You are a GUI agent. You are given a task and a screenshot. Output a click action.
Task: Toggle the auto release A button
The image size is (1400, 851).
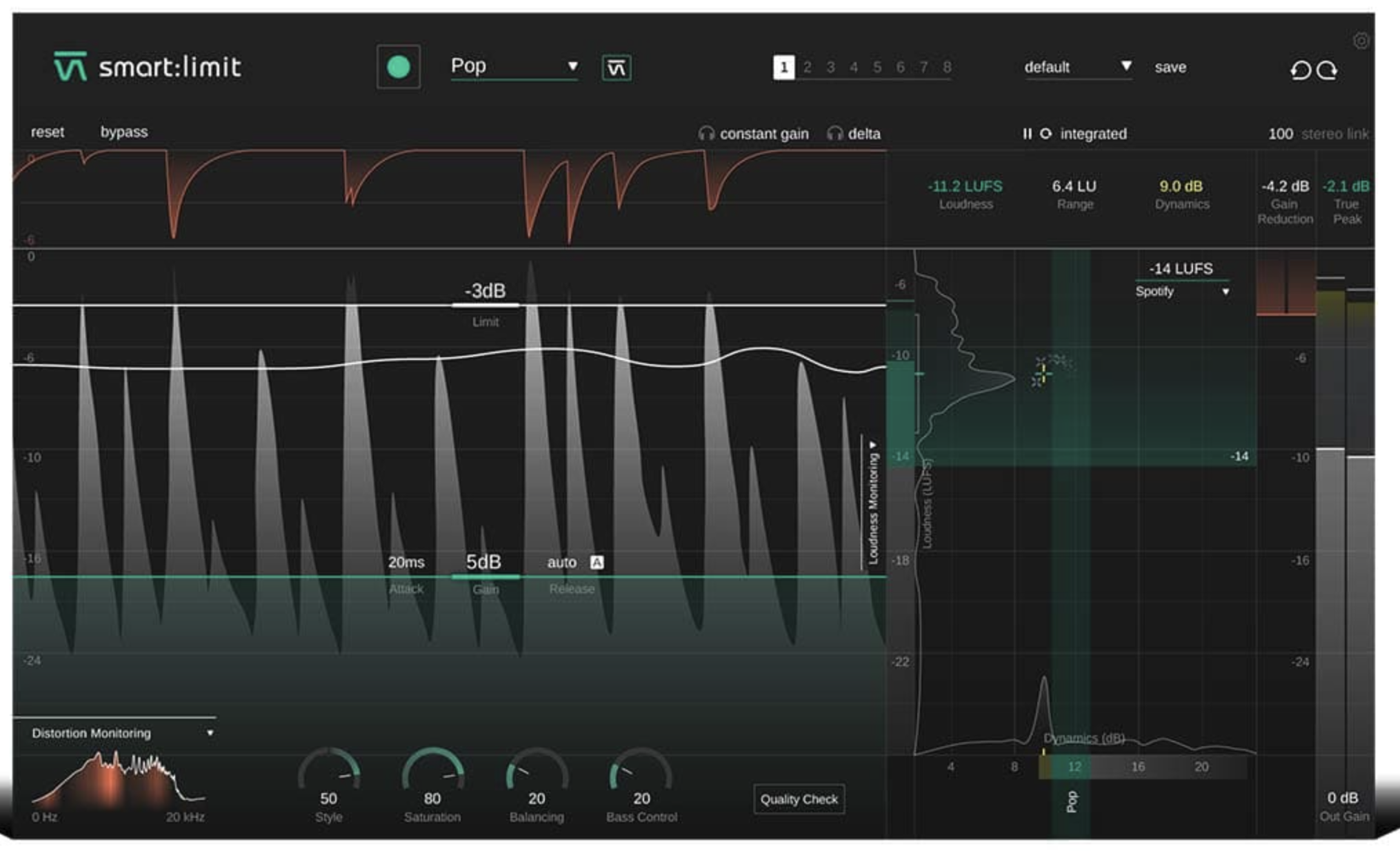(597, 562)
